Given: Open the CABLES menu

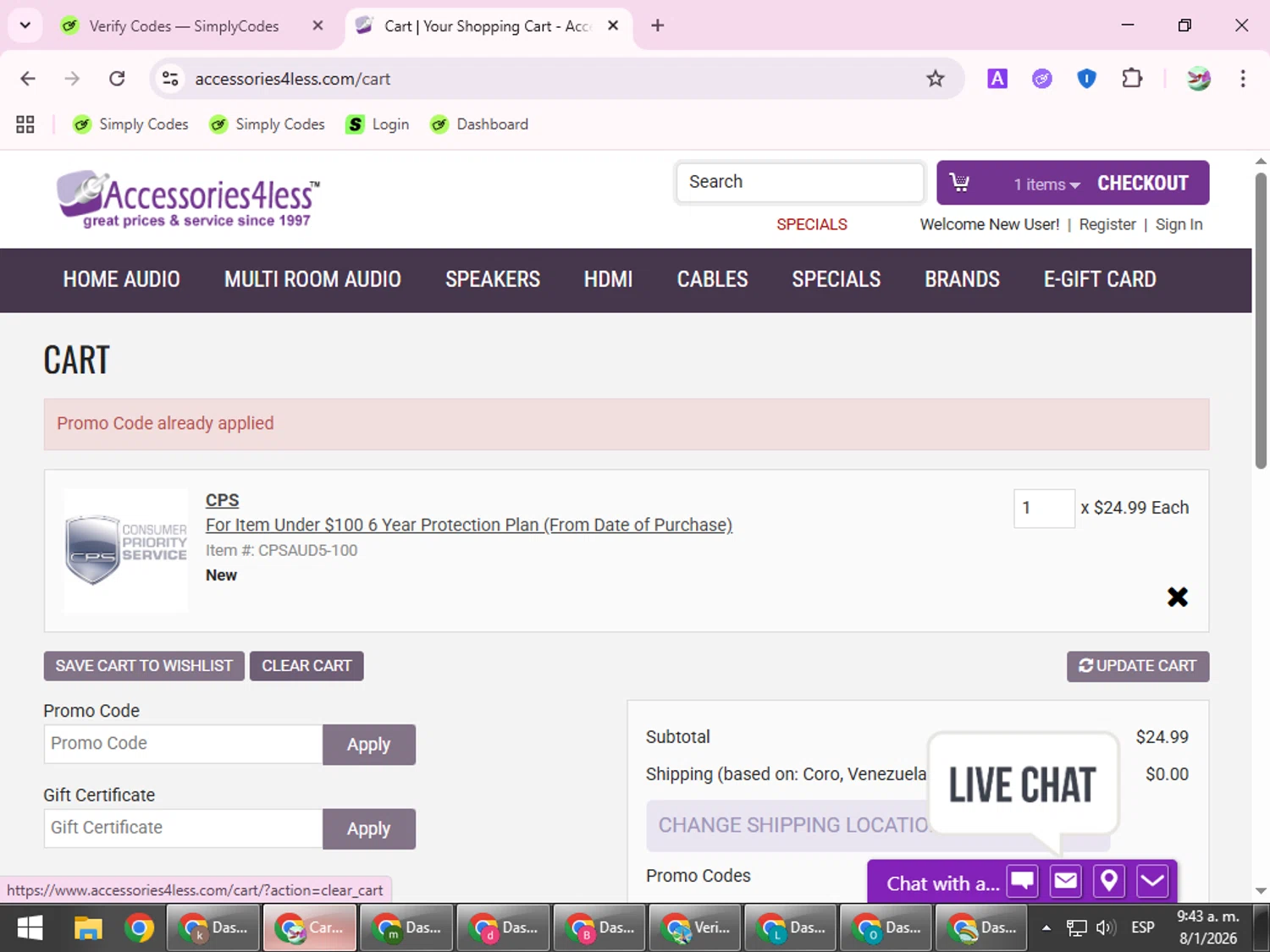Looking at the screenshot, I should [712, 279].
